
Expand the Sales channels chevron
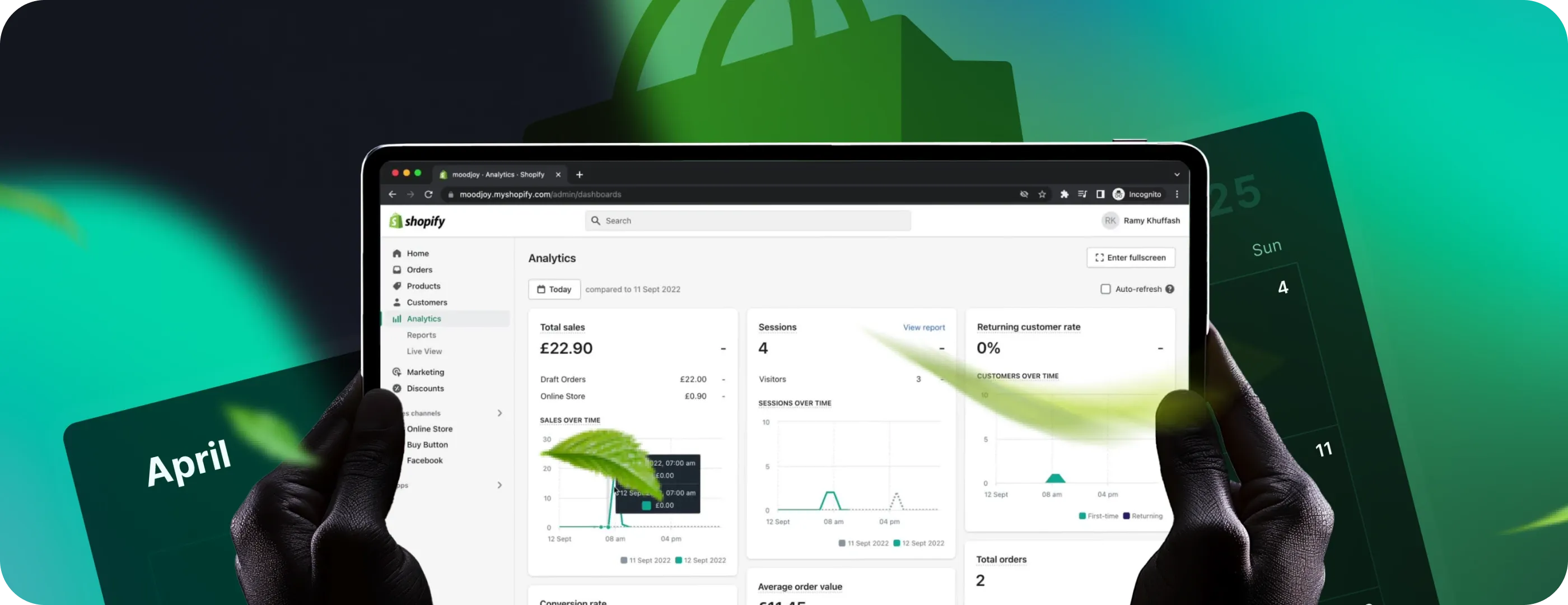(500, 413)
